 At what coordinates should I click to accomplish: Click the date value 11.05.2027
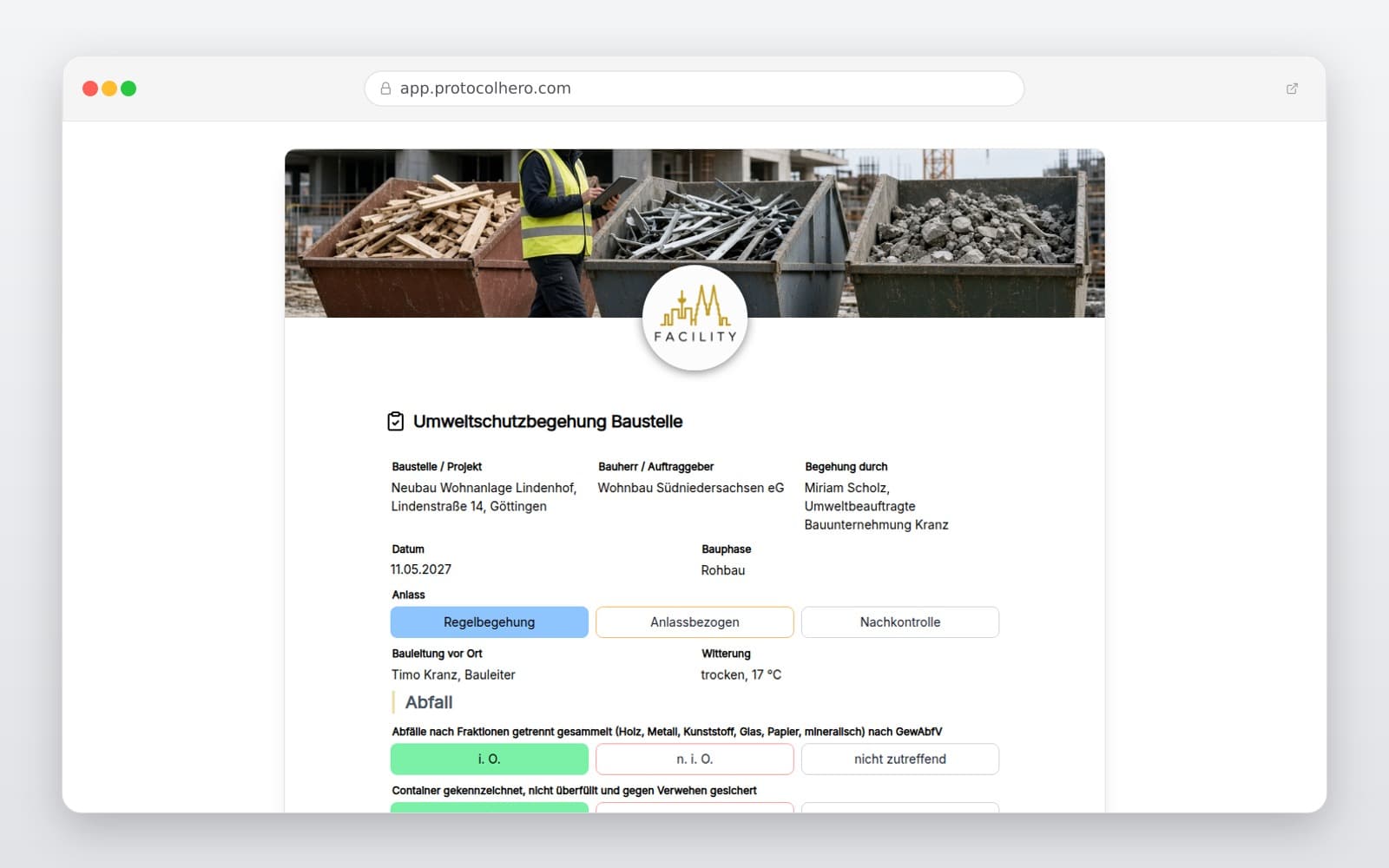421,569
